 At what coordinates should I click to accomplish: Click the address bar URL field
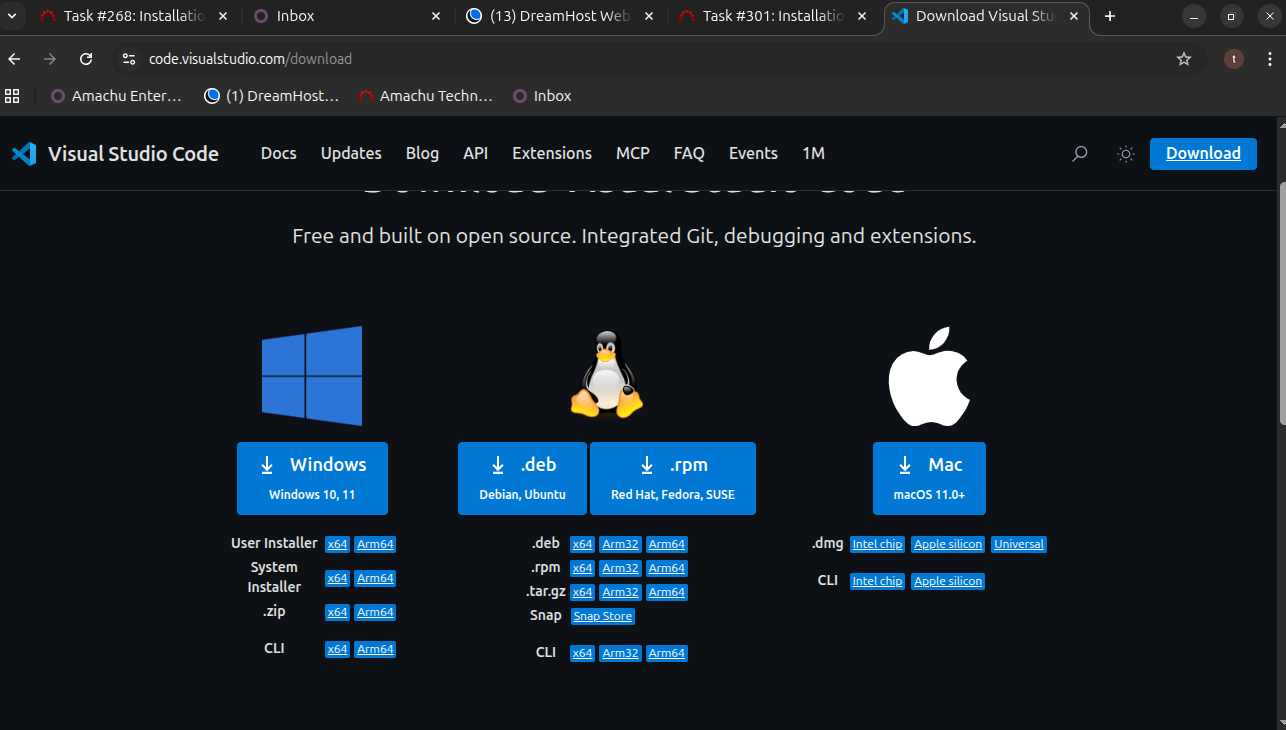pyautogui.click(x=600, y=59)
